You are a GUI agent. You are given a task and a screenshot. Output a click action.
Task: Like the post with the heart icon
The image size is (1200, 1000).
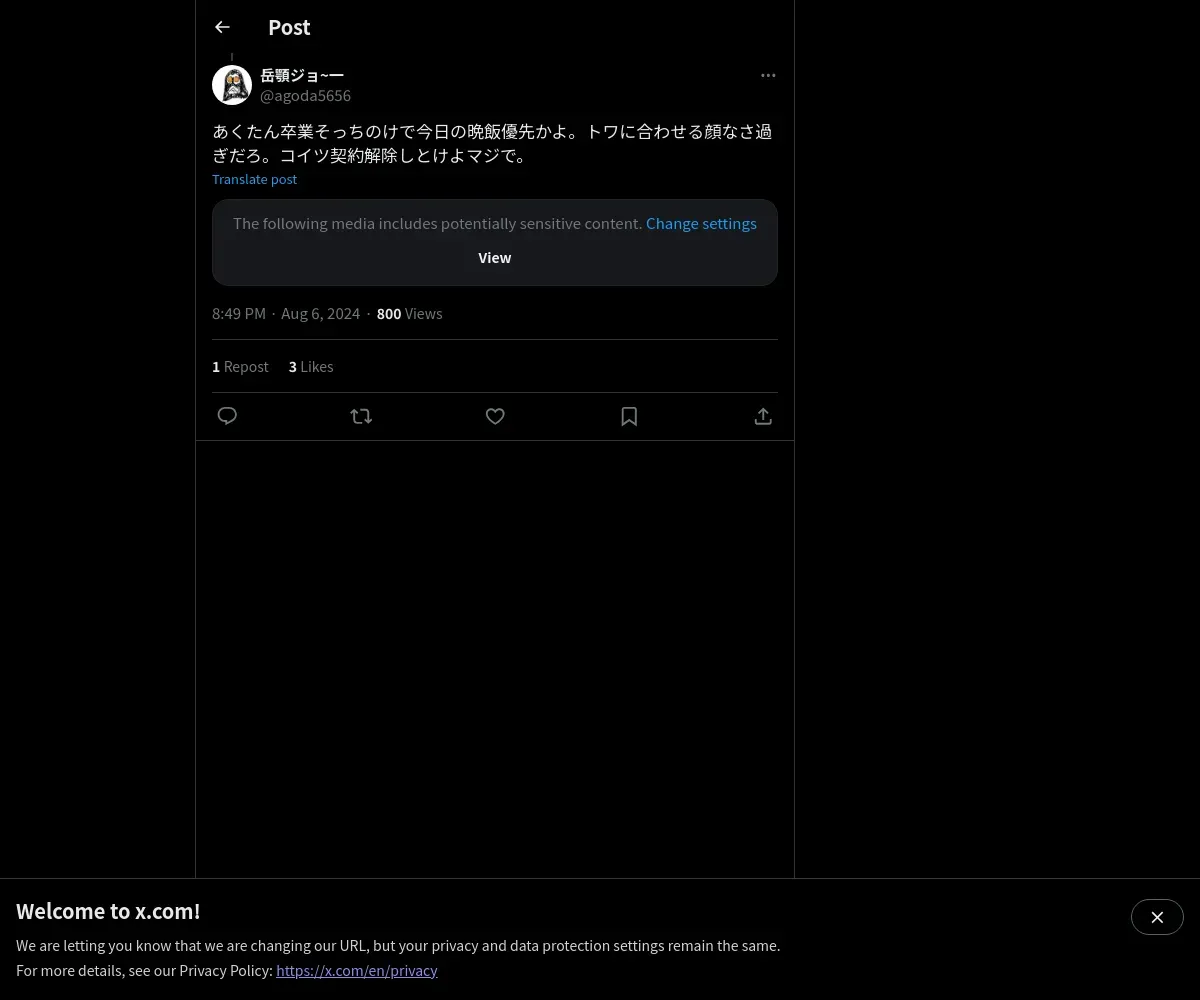495,416
